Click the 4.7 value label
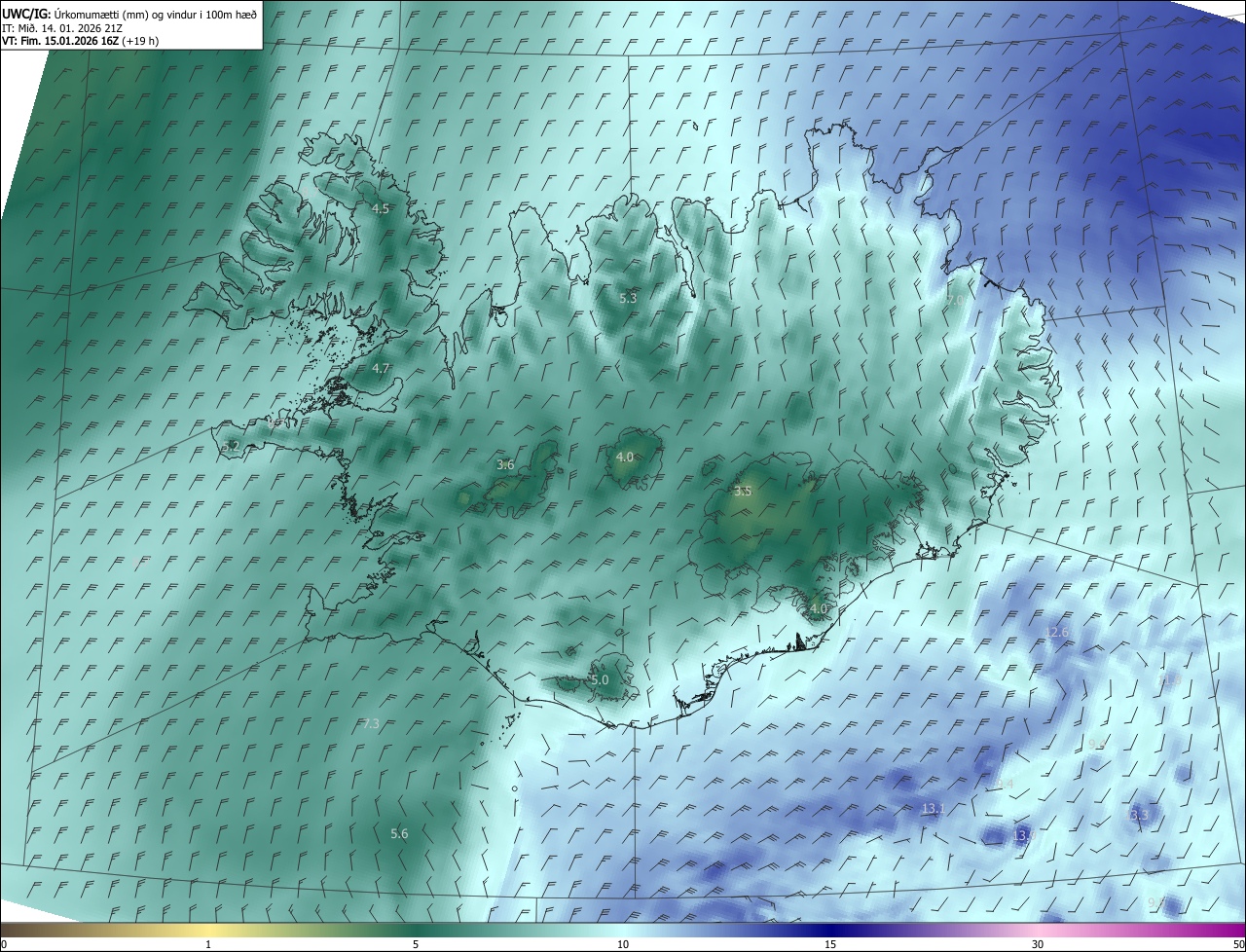1246x952 pixels. click(381, 369)
